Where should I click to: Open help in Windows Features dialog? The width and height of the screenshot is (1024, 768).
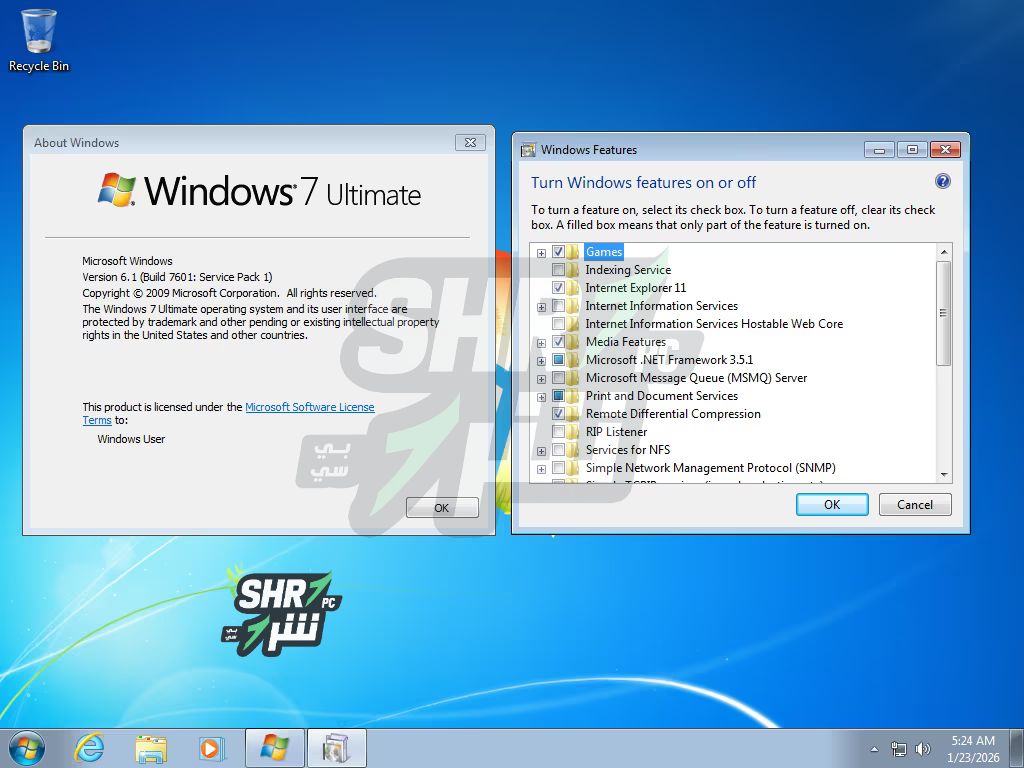click(x=942, y=182)
